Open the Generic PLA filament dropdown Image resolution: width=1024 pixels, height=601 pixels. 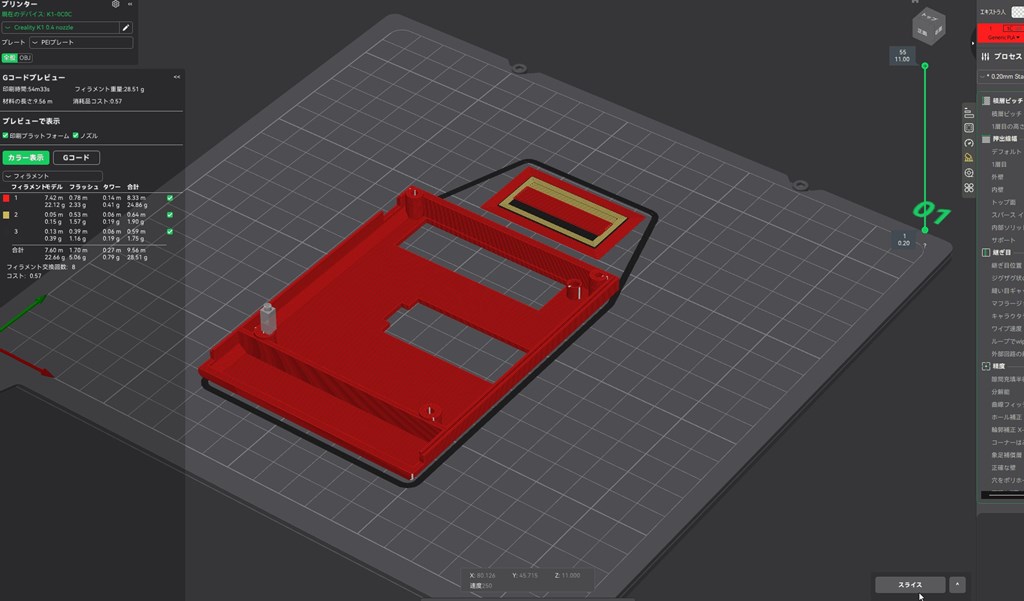(x=1004, y=38)
